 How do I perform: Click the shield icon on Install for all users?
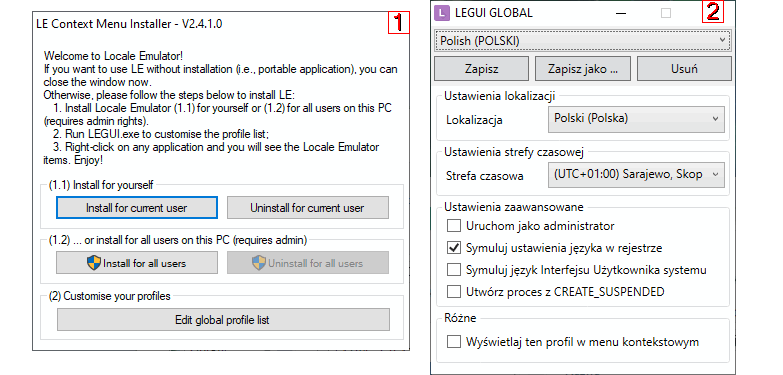tap(94, 263)
